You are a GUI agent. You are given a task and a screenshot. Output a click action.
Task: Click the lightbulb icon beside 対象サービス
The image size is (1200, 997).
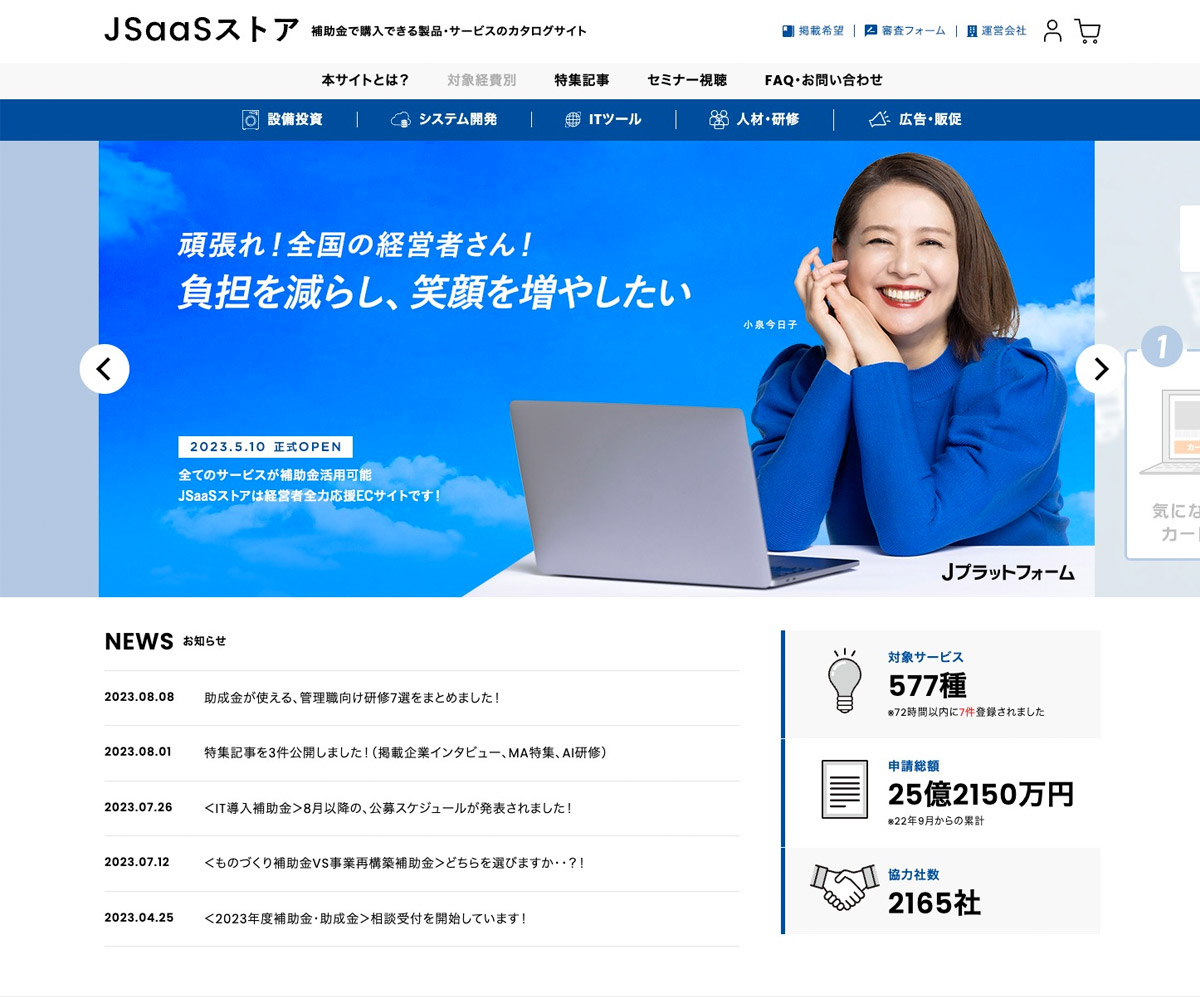845,681
